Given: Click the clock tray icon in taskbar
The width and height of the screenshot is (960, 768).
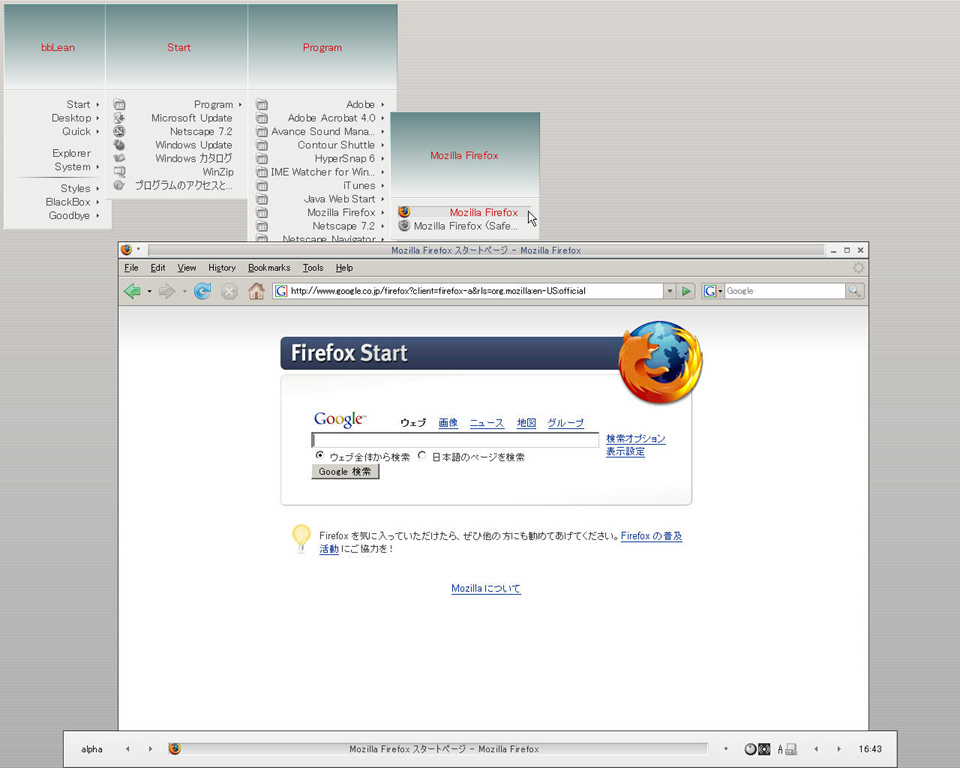Looking at the screenshot, I should coord(750,749).
